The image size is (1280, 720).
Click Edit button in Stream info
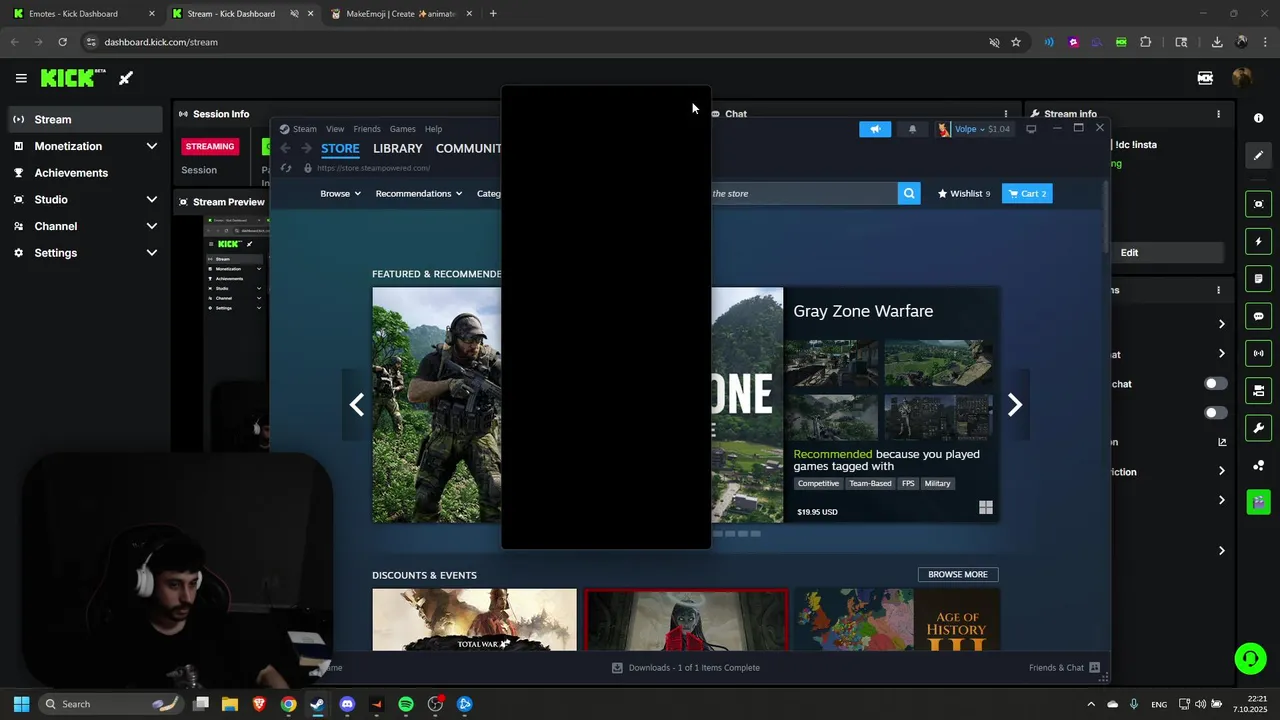pos(1129,253)
